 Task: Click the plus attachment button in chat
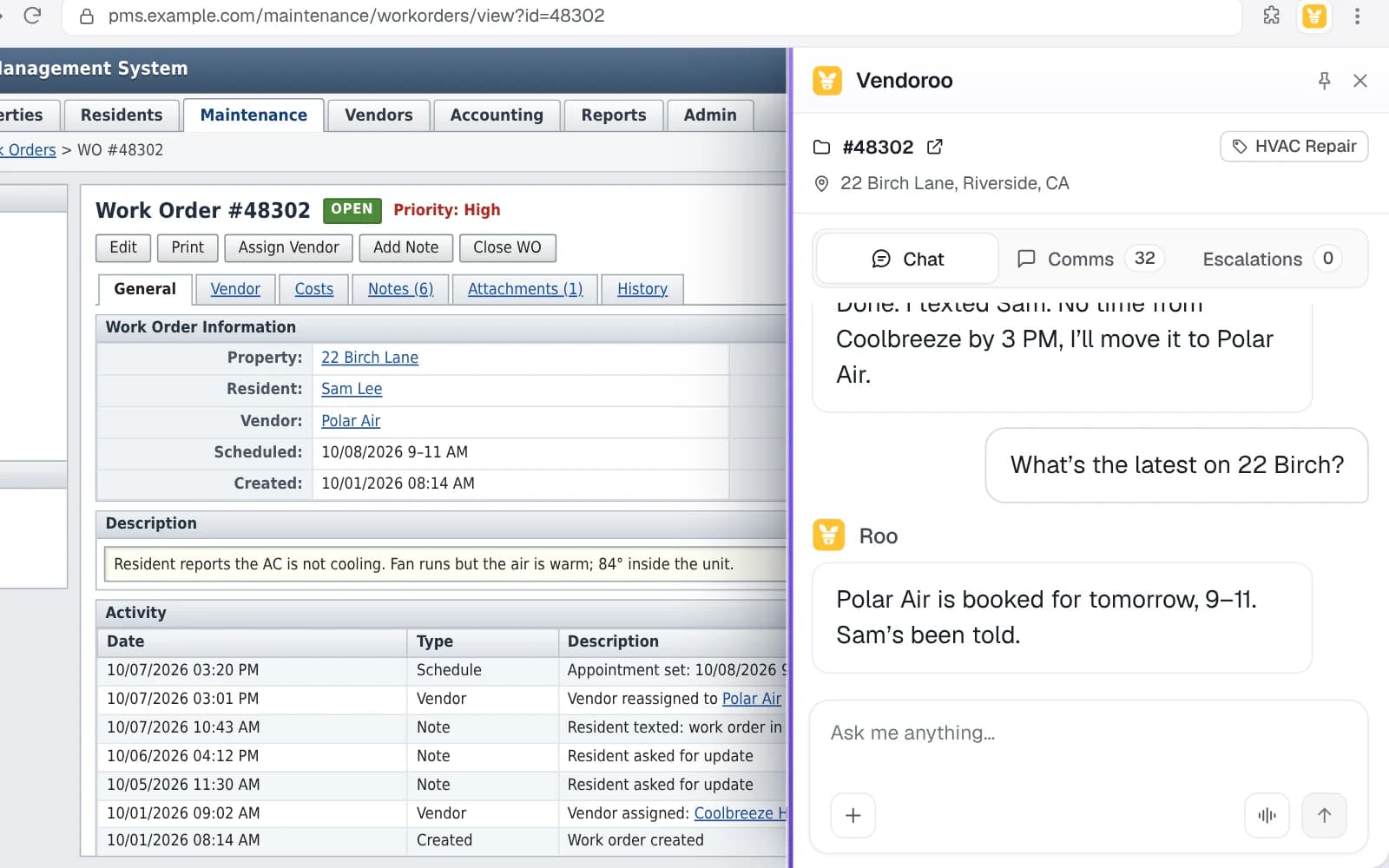852,815
